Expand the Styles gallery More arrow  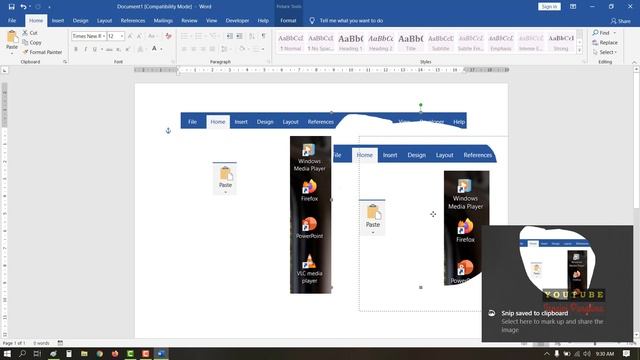[579, 51]
